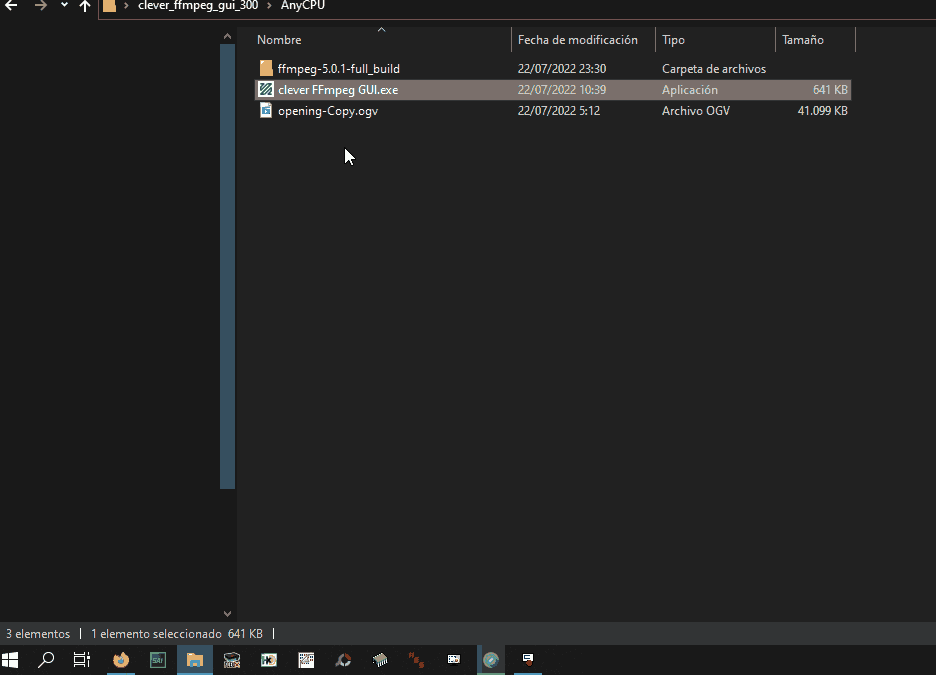Screen dimensions: 936x675
Task: Open Firefox from the taskbar
Action: 121,659
